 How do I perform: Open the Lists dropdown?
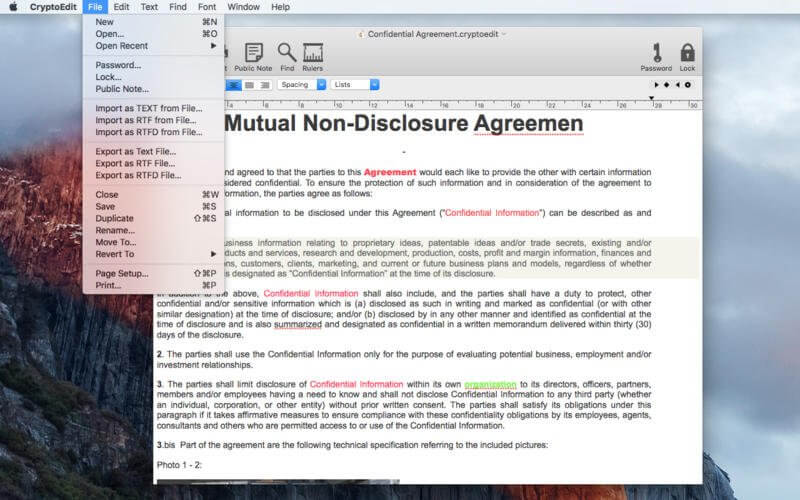[355, 85]
